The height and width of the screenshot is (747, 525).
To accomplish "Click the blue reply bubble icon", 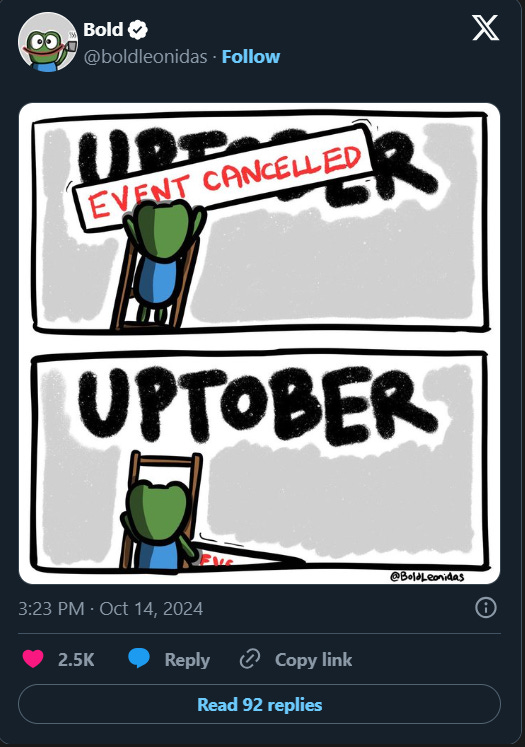I will [x=139, y=658].
